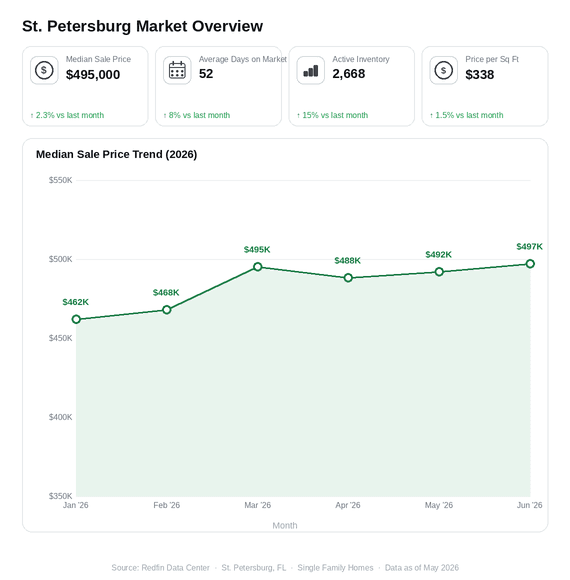The width and height of the screenshot is (570, 580).
Task: Click the Median Sale Price card label
Action: point(98,59)
